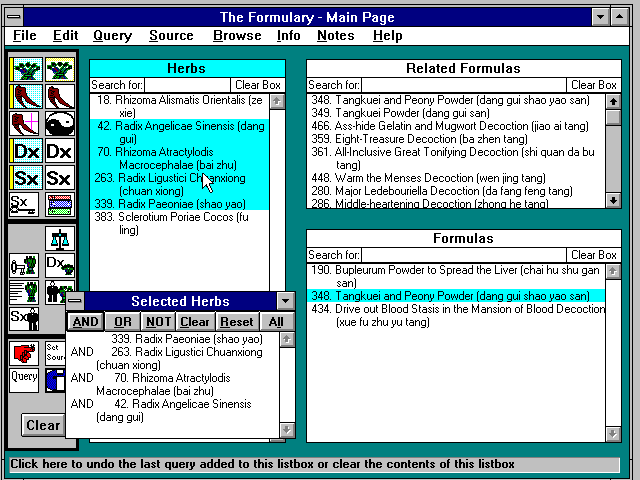Image resolution: width=640 pixels, height=480 pixels.
Task: Click the yin-yang symbol icon
Action: click(59, 123)
